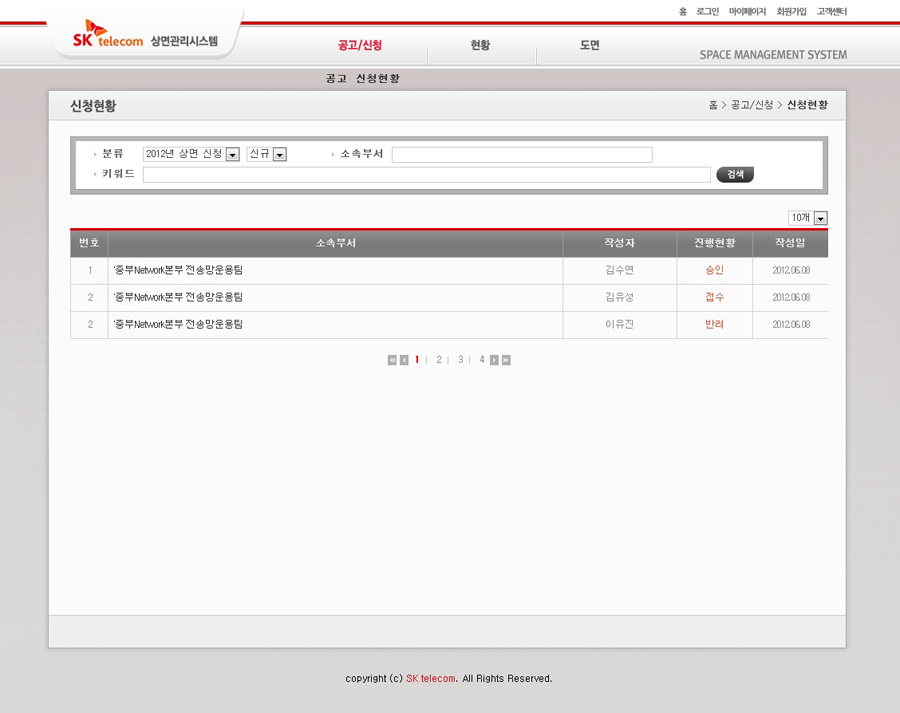Focus the 소속부서 input field
Screen dimensions: 900x713
tap(522, 154)
